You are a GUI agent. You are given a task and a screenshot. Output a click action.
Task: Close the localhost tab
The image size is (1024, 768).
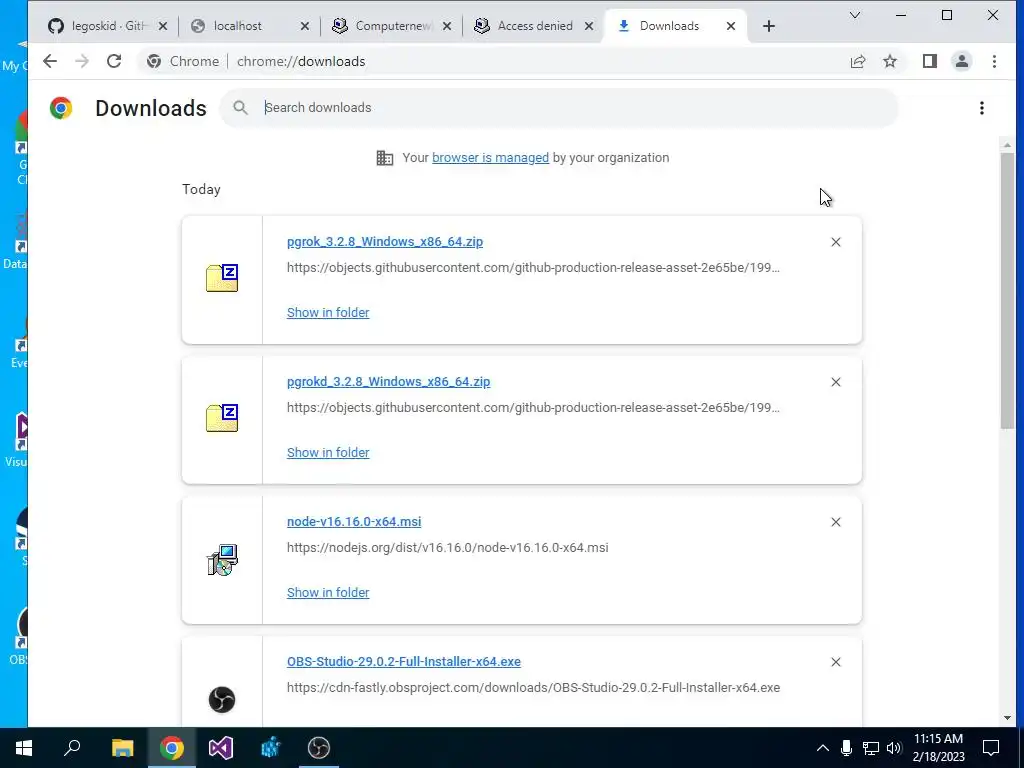click(x=305, y=26)
